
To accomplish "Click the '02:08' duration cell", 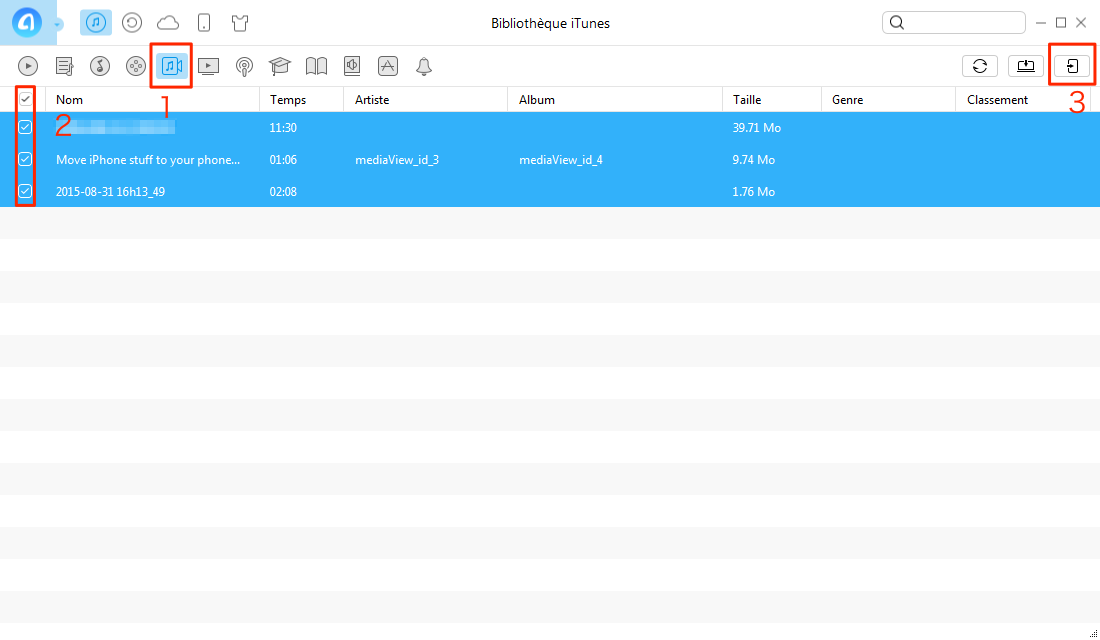I will [283, 192].
